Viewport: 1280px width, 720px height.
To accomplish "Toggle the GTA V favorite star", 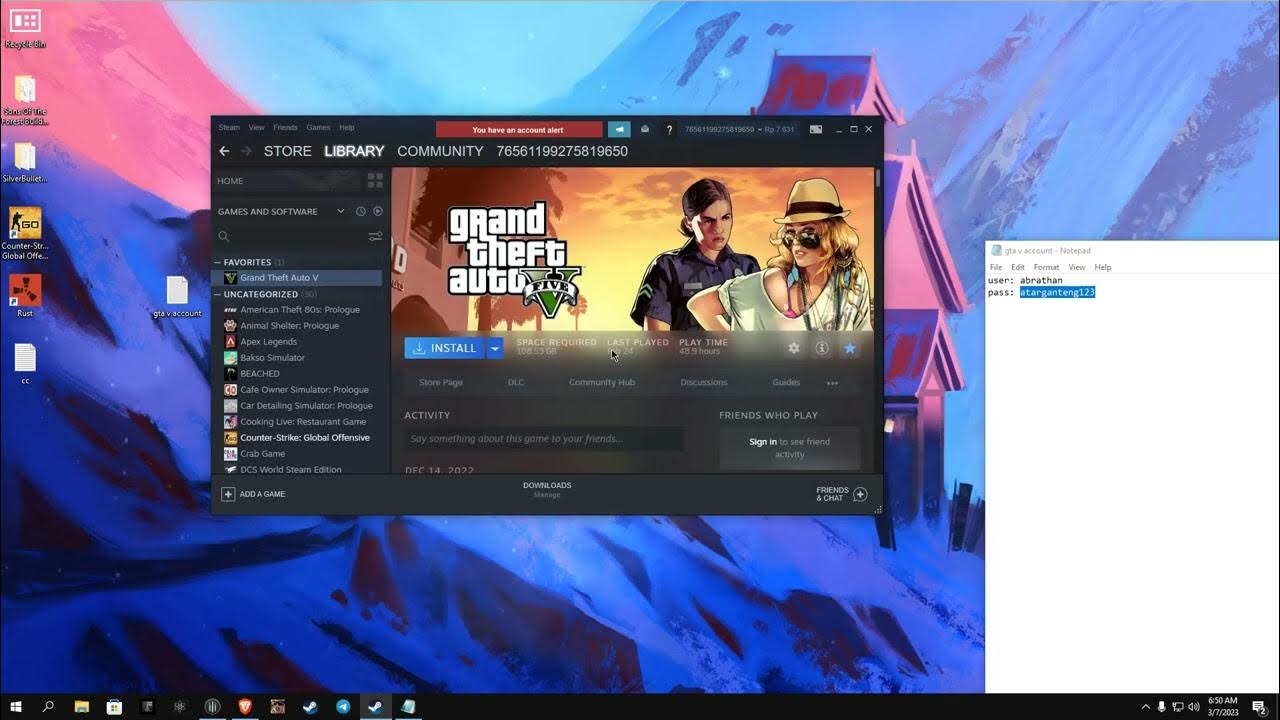I will pyautogui.click(x=850, y=348).
